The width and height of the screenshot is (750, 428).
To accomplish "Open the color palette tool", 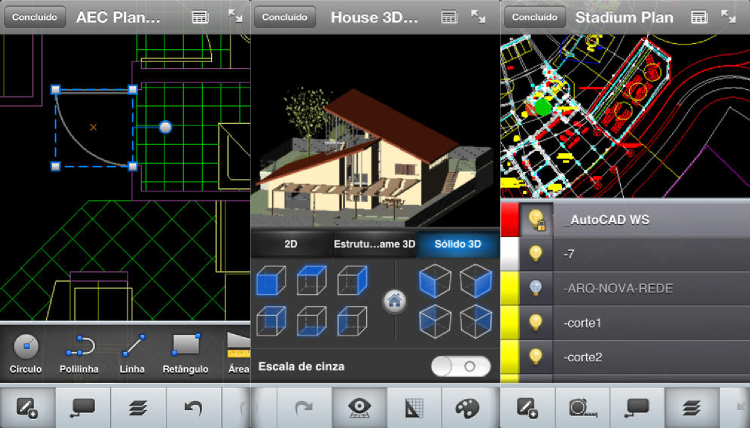I will click(x=467, y=408).
